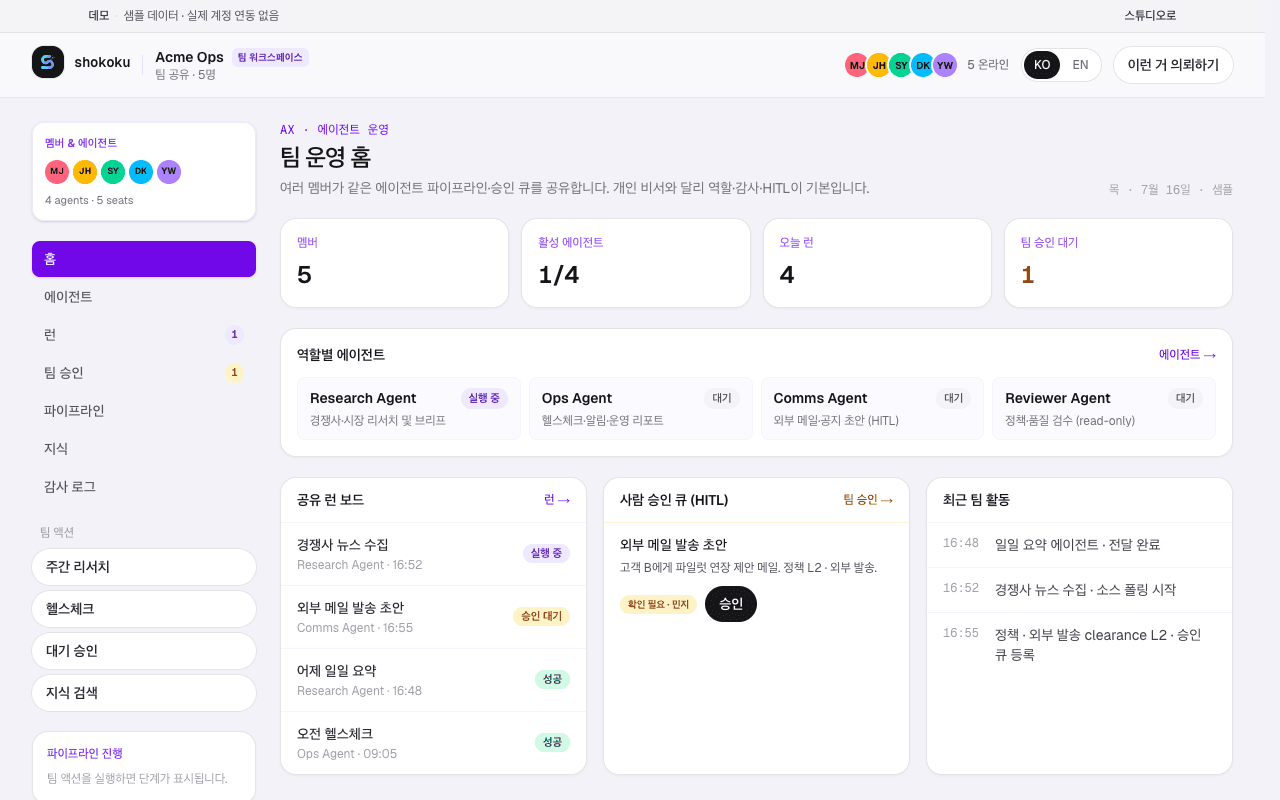Open the Research Agent card
1280x800 pixels.
[409, 408]
